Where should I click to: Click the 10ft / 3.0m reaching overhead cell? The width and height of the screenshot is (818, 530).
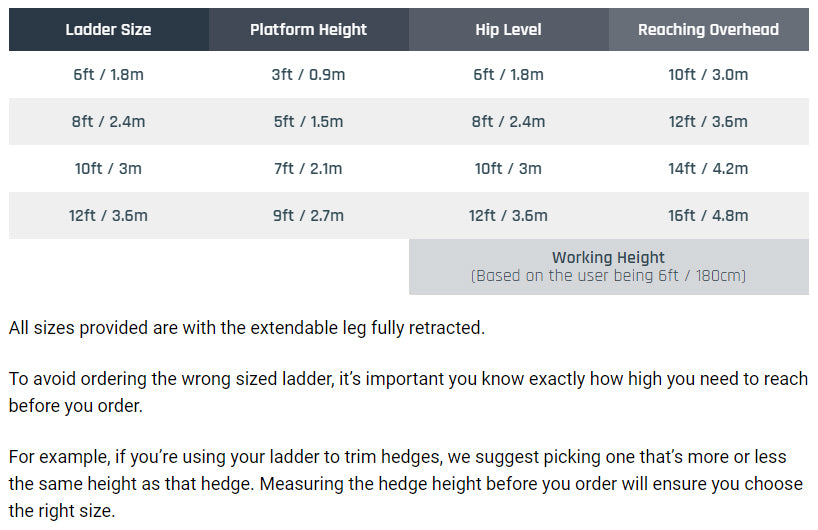[708, 75]
